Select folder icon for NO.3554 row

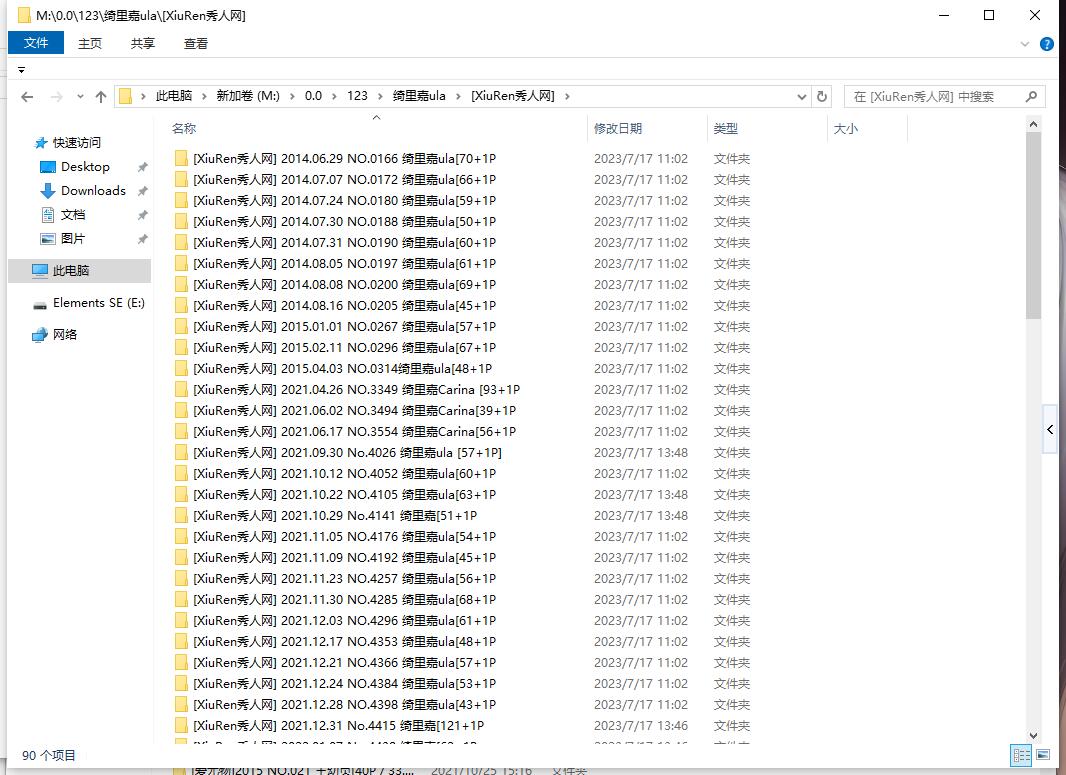[x=181, y=432]
